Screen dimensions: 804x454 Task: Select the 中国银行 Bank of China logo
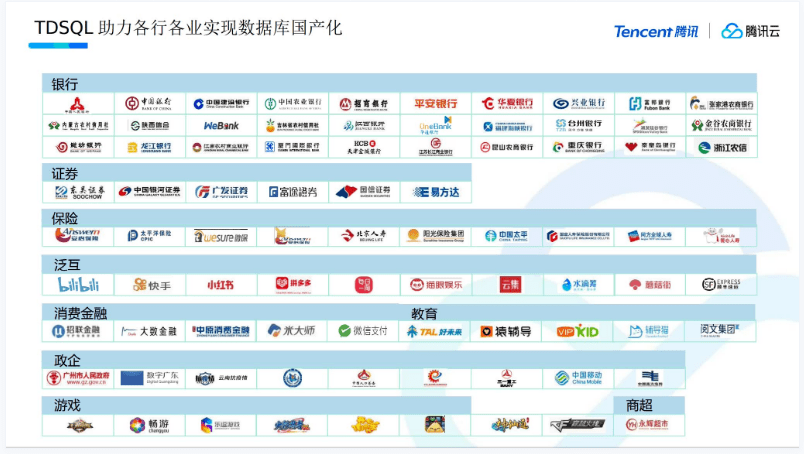coord(148,104)
